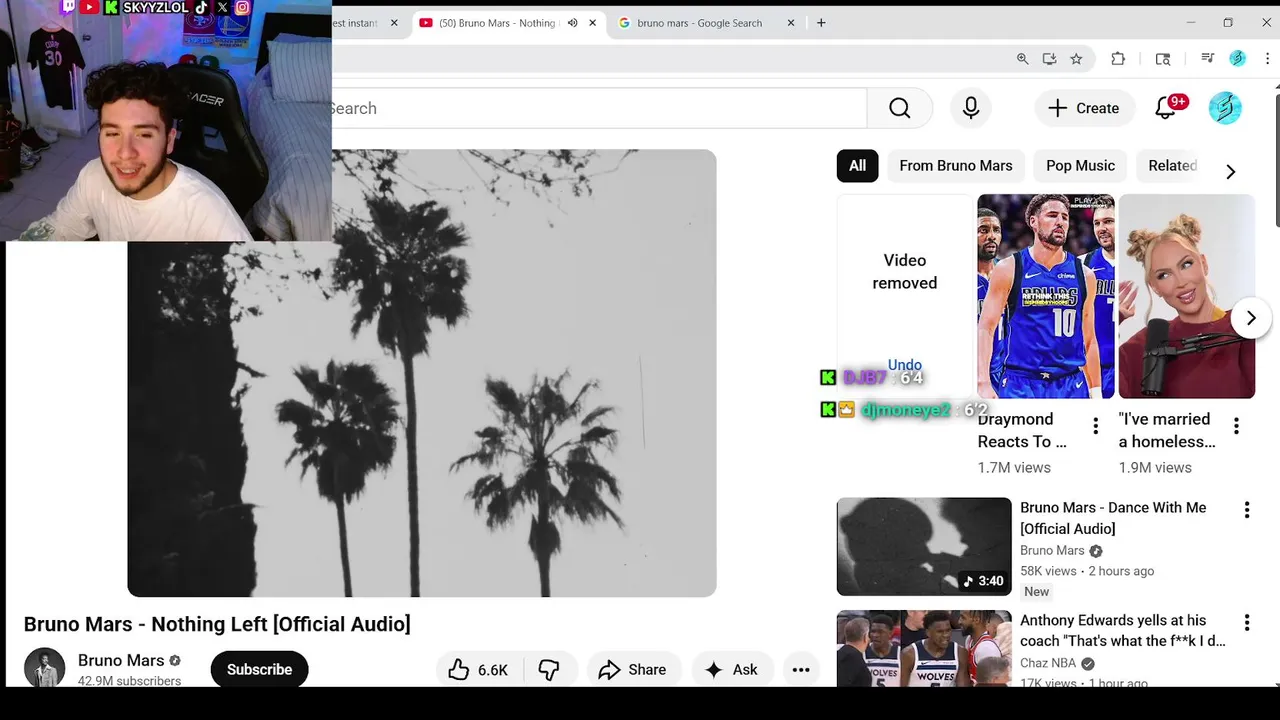Open Dance With Me video thumbnail
The height and width of the screenshot is (720, 1280).
tap(924, 546)
